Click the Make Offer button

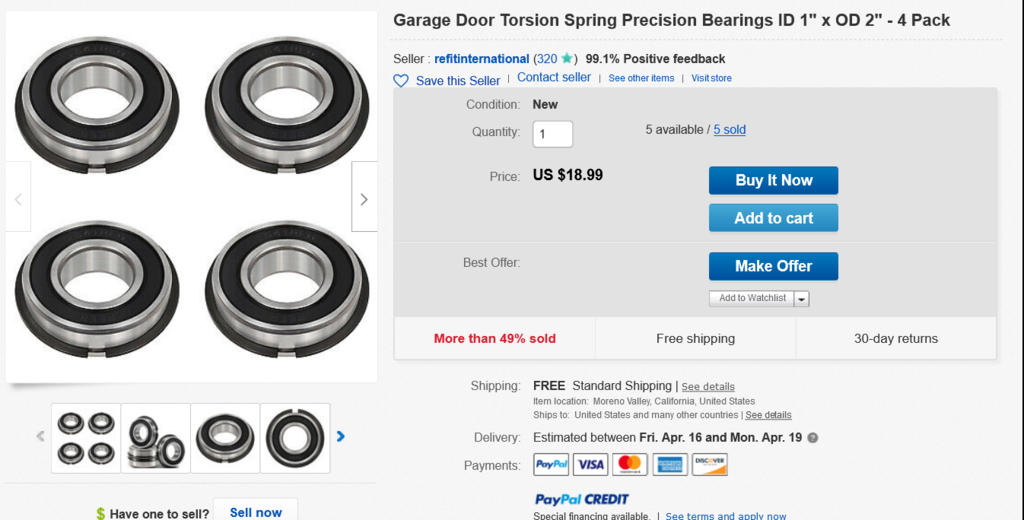click(x=773, y=266)
